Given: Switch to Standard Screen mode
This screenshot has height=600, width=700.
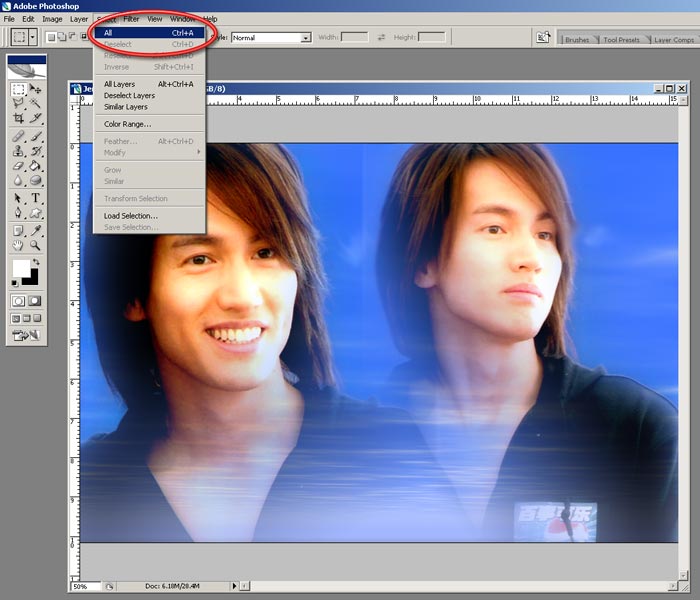Looking at the screenshot, I should tap(16, 318).
